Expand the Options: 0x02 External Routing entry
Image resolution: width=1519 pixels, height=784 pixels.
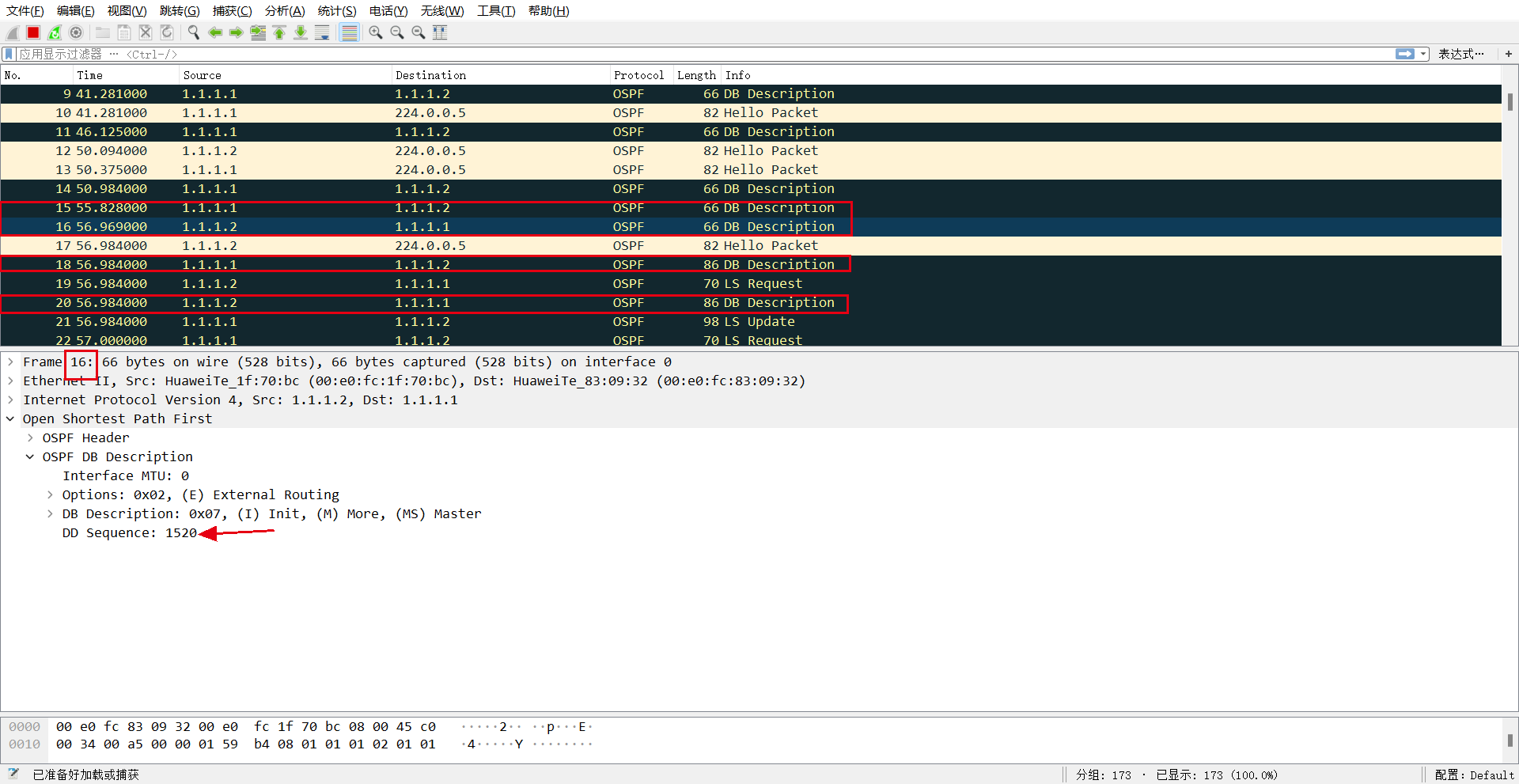point(49,494)
